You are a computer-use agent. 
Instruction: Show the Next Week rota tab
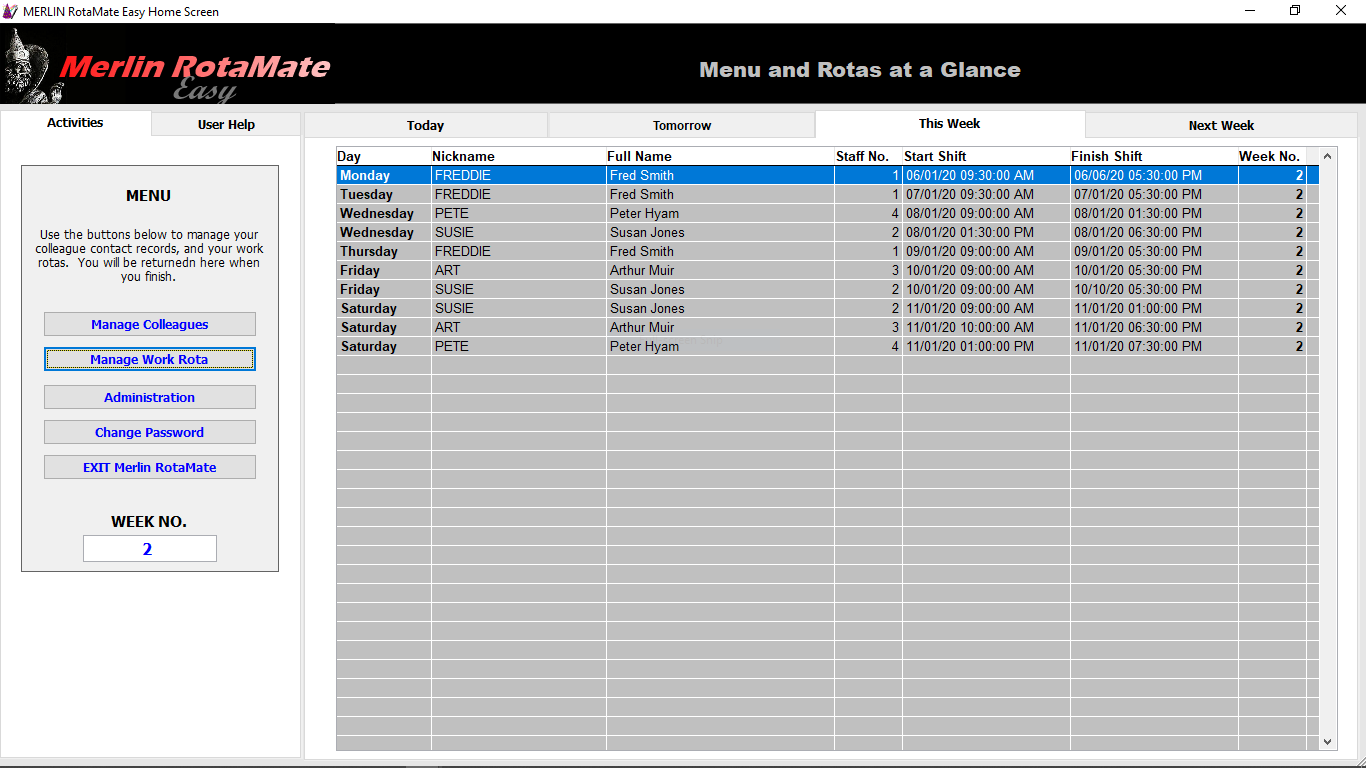(x=1221, y=125)
